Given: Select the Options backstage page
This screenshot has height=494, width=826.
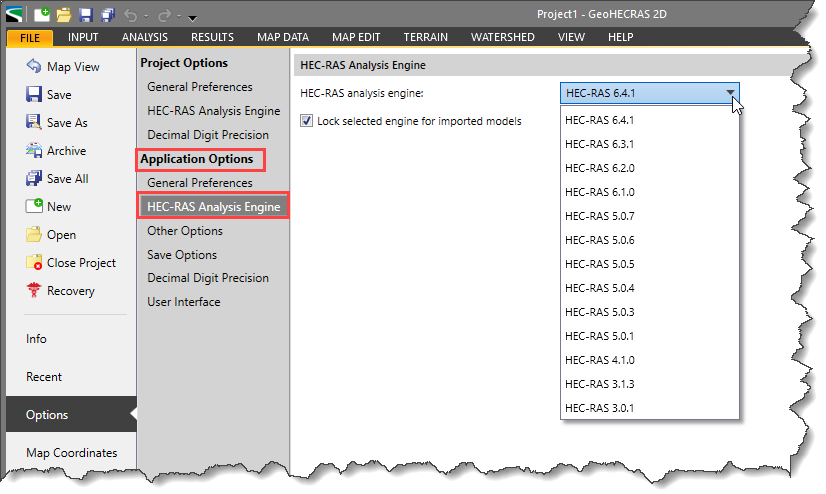Looking at the screenshot, I should [x=71, y=415].
